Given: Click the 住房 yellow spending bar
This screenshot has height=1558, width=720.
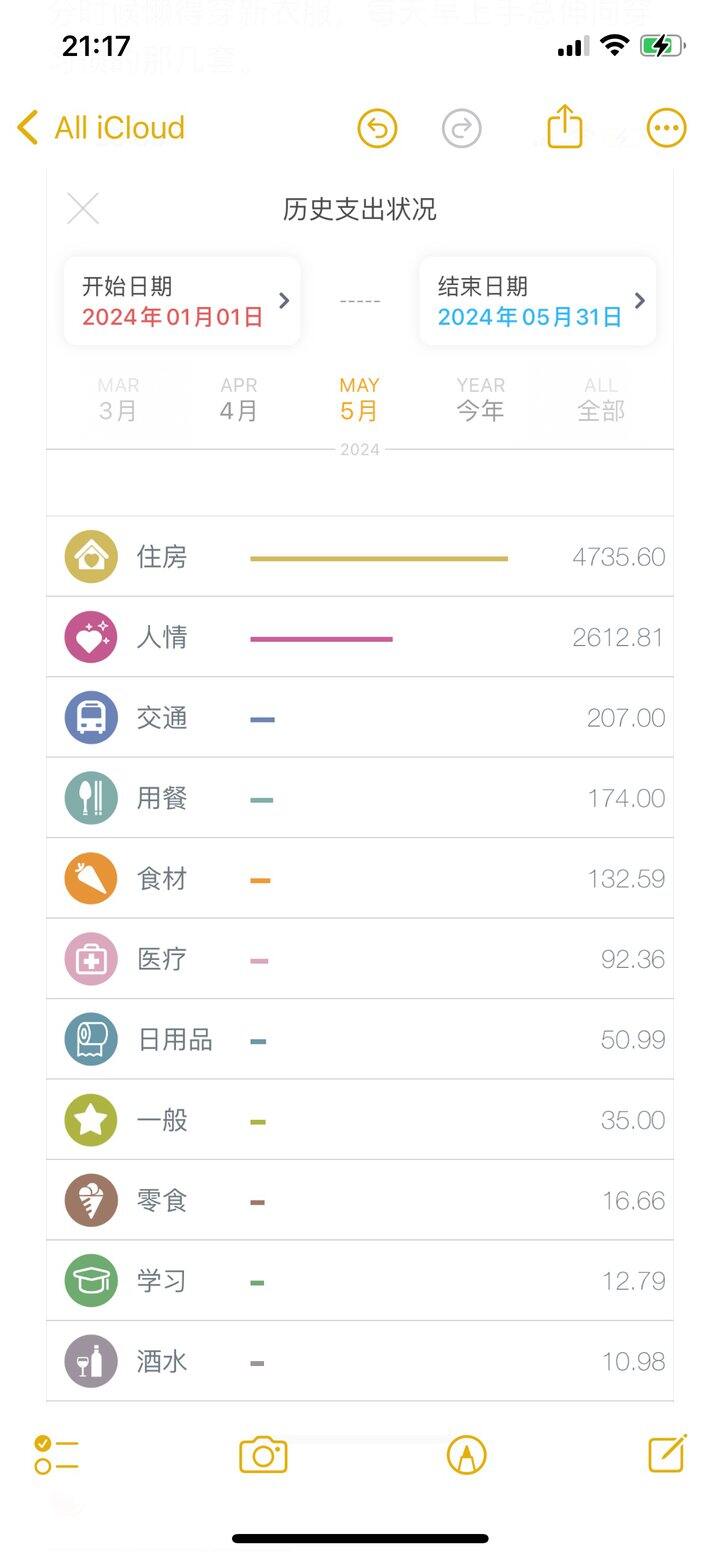Looking at the screenshot, I should pyautogui.click(x=379, y=558).
